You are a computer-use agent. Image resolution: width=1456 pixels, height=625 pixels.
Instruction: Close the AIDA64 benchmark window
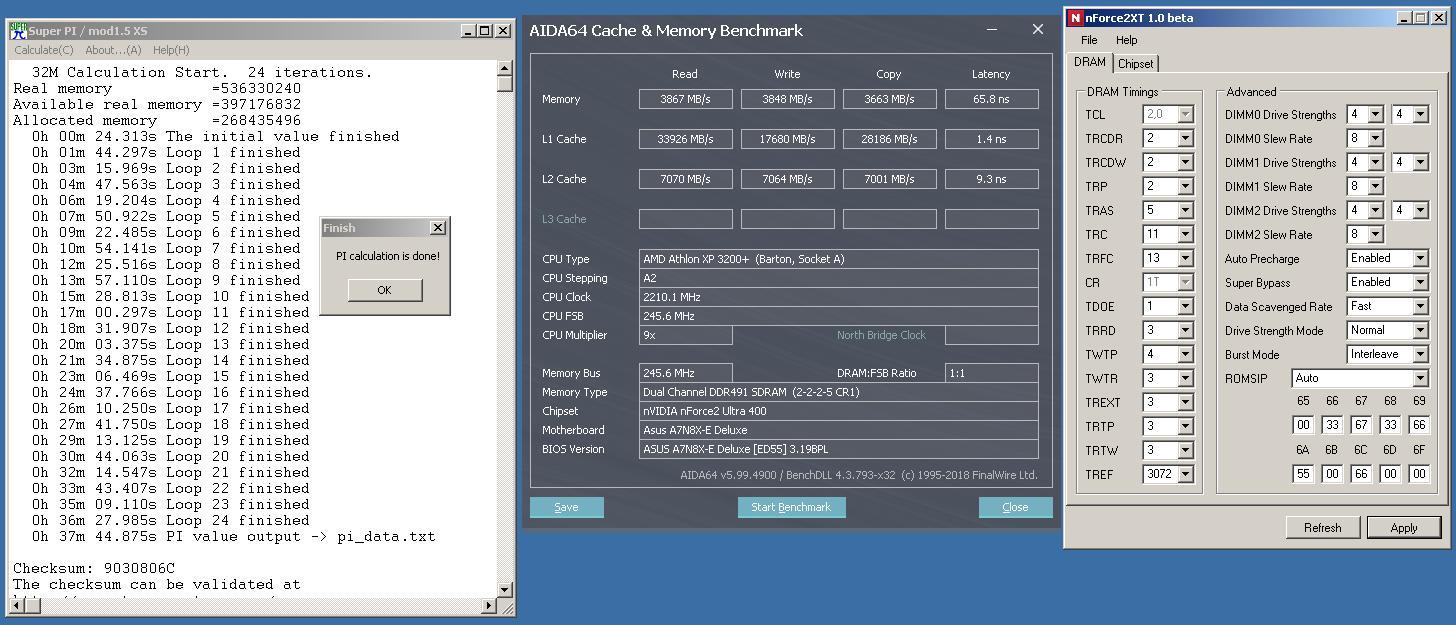(x=1037, y=30)
